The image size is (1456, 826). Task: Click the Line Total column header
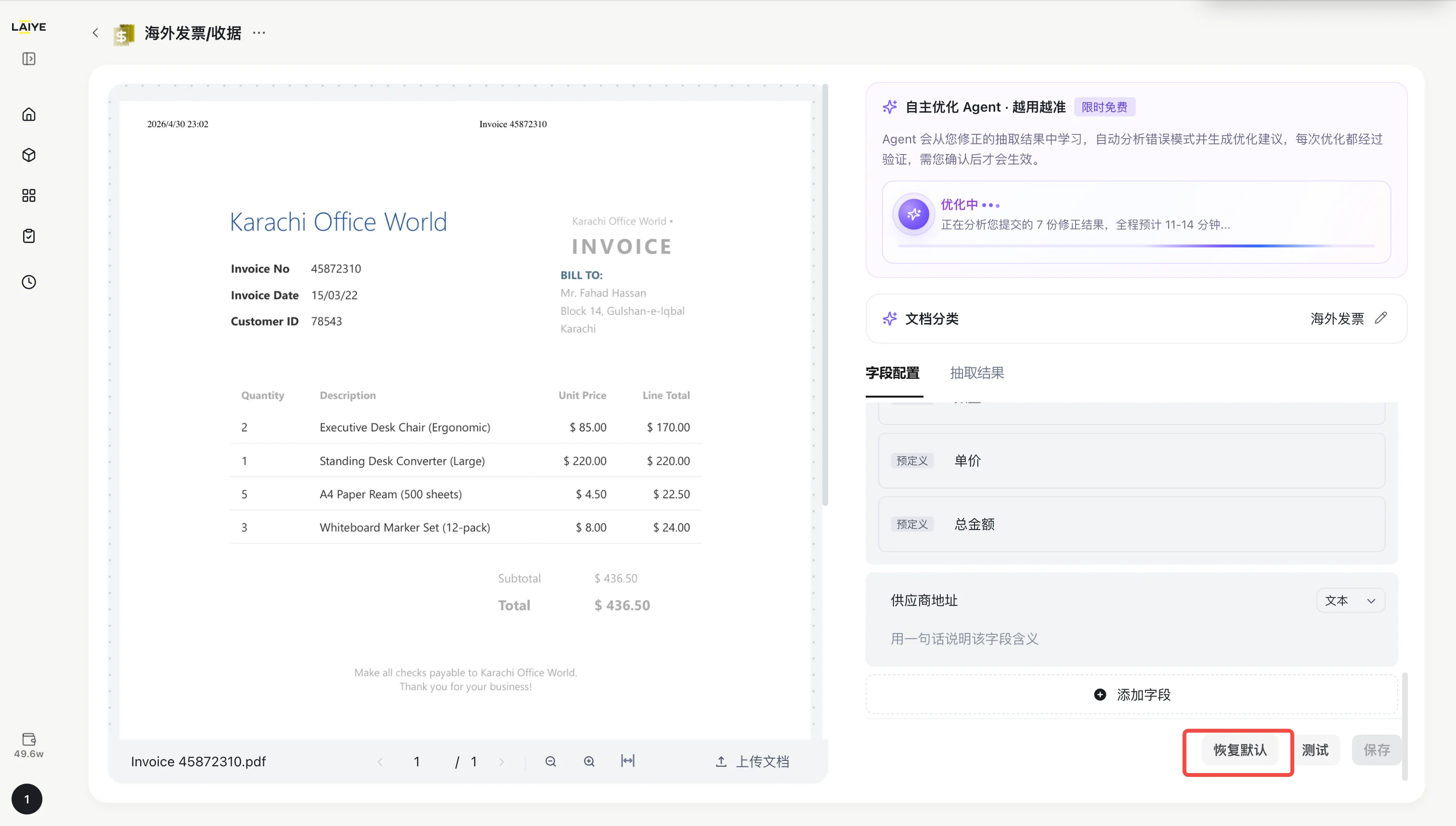point(666,395)
